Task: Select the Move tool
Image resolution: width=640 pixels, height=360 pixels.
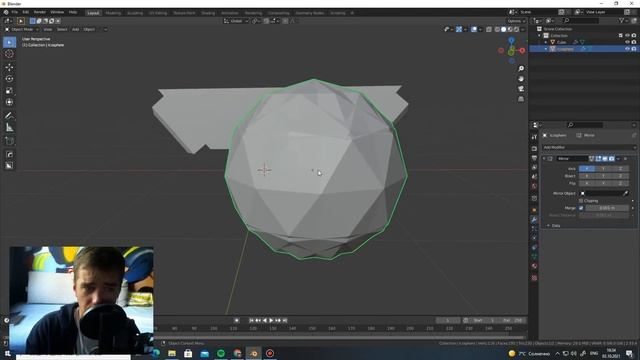Action: pyautogui.click(x=9, y=67)
